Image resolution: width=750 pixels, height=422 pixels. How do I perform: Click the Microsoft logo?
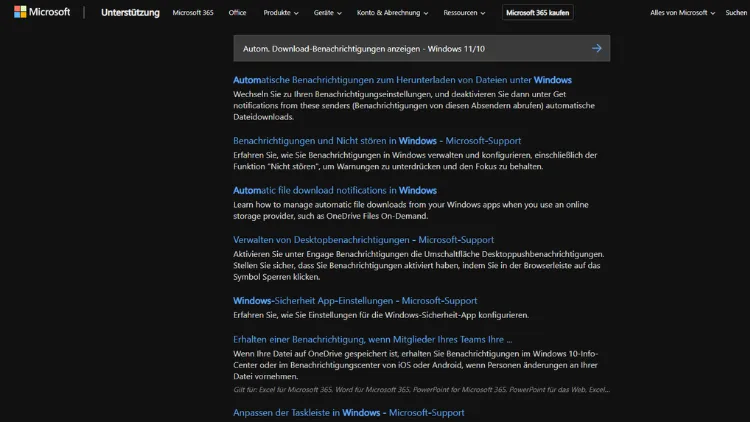click(42, 12)
